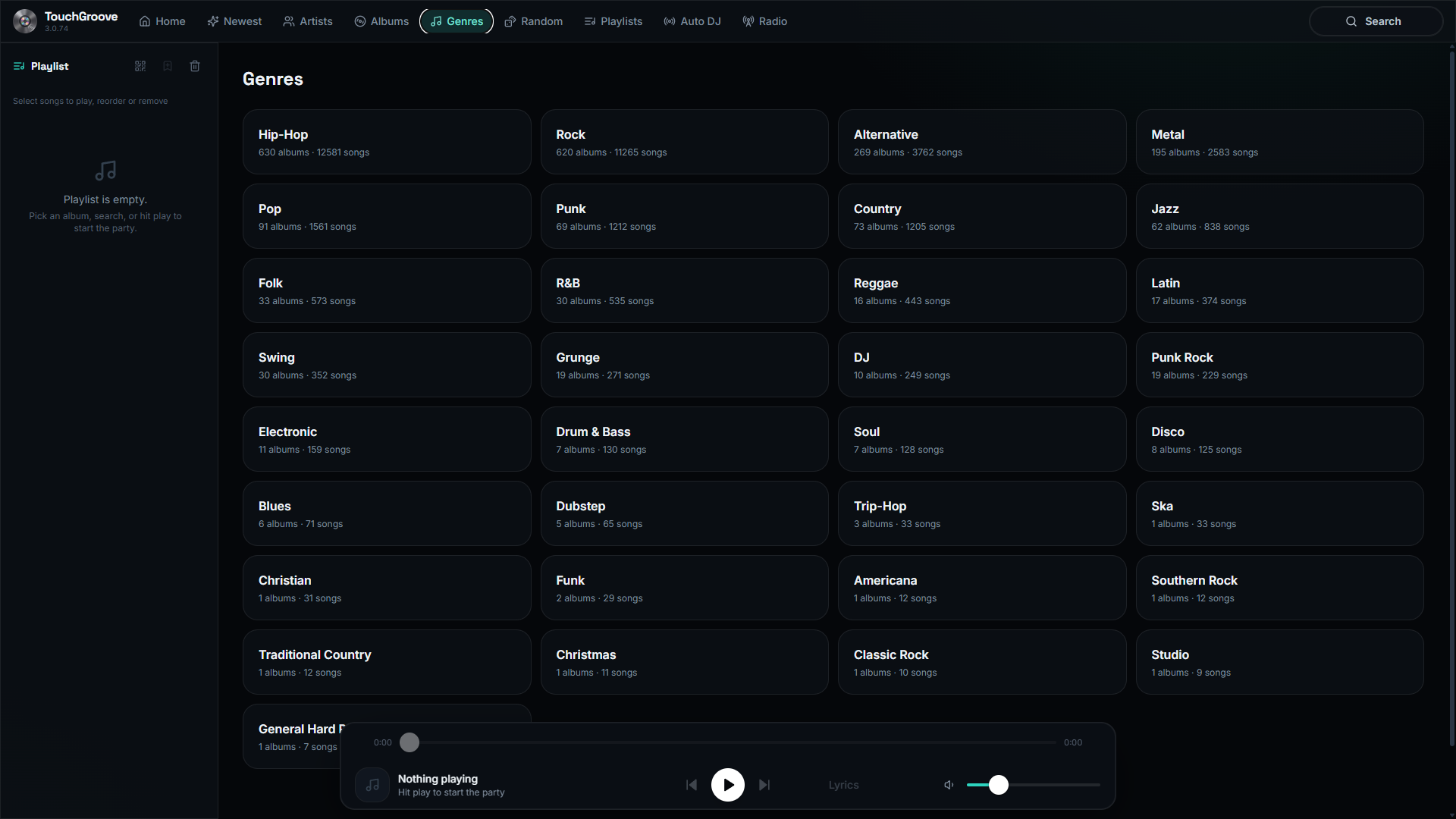Open the QR code icon in Playlist panel

pos(140,66)
